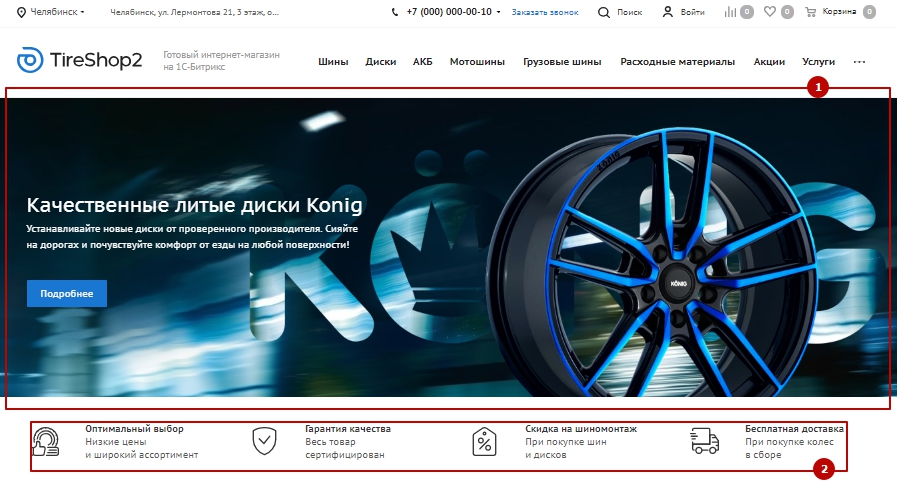Open the Мотошины menu item

pyautogui.click(x=477, y=62)
